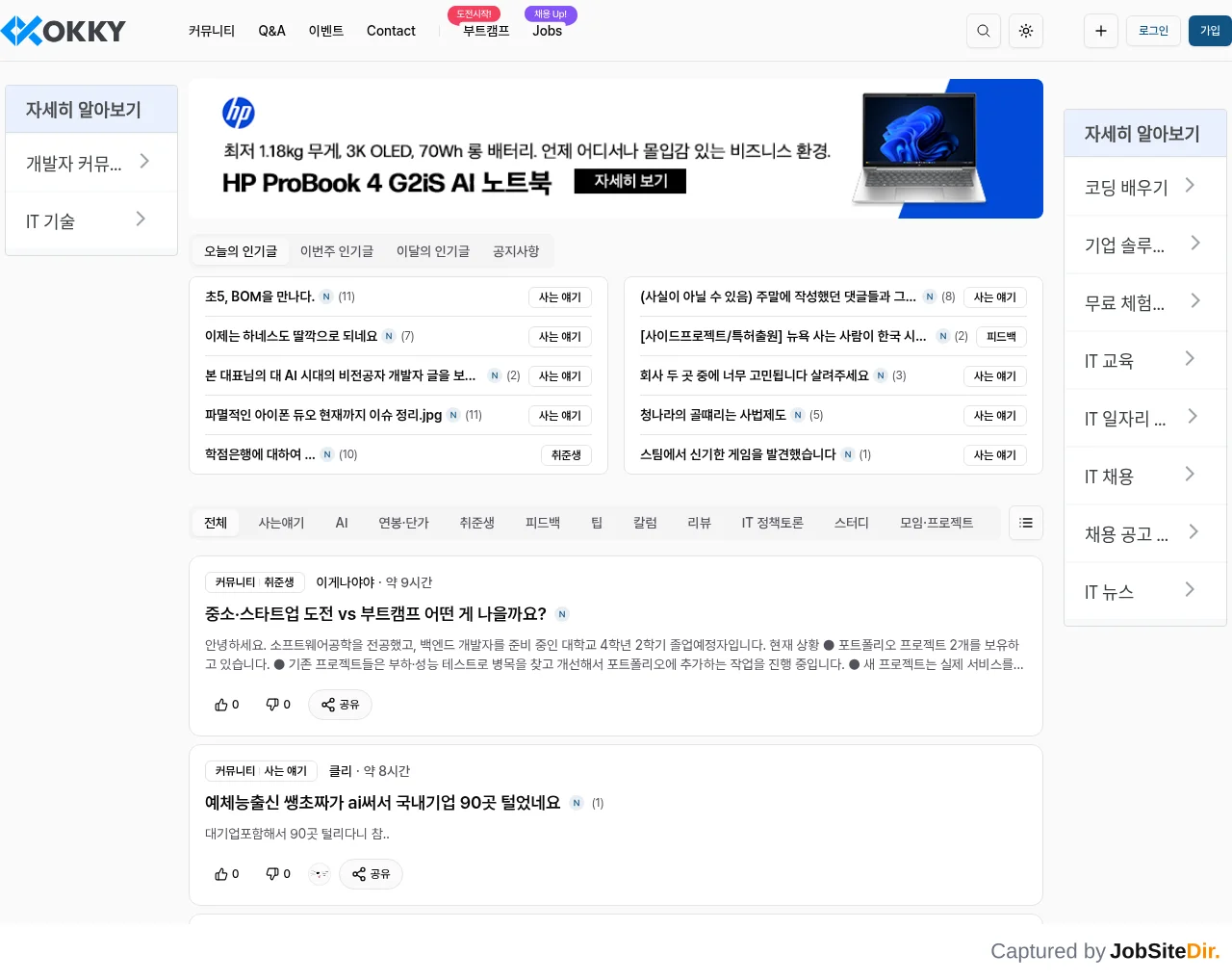Image resolution: width=1232 pixels, height=980 pixels.
Task: Open the 이벤트 menu item
Action: (326, 31)
